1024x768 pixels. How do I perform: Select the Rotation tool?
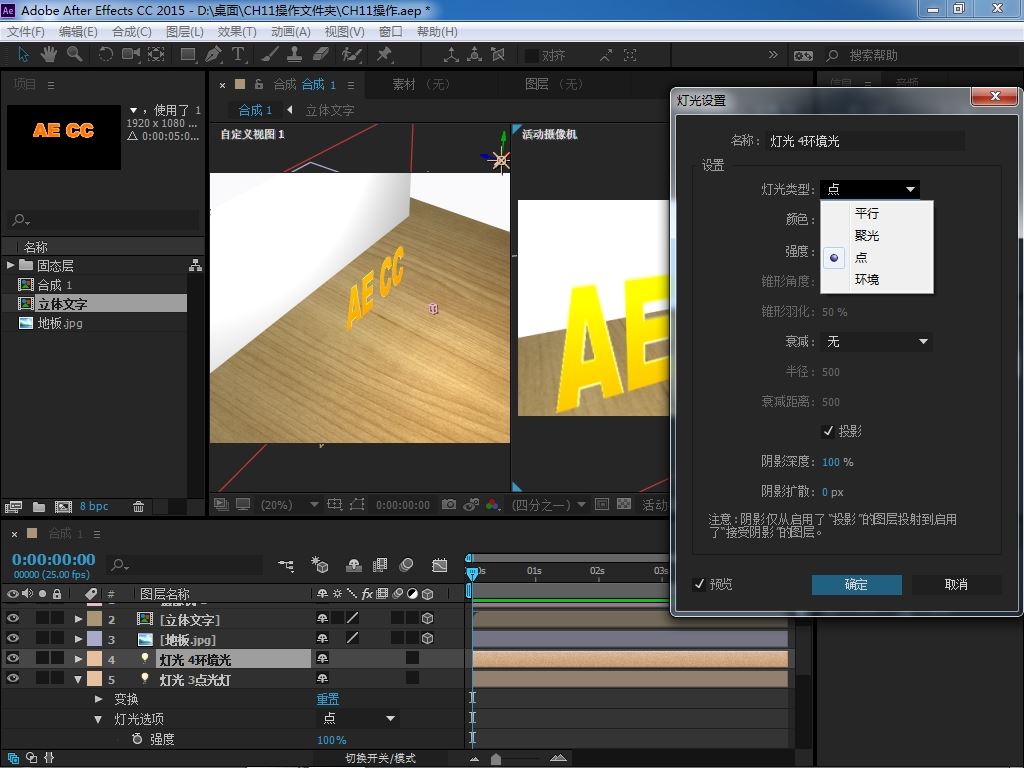coord(105,55)
